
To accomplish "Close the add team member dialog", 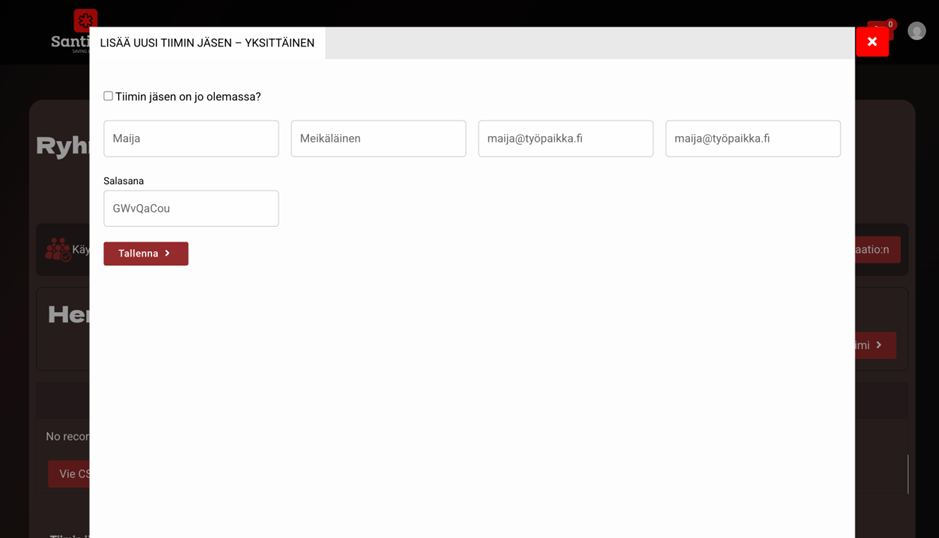I will 872,42.
